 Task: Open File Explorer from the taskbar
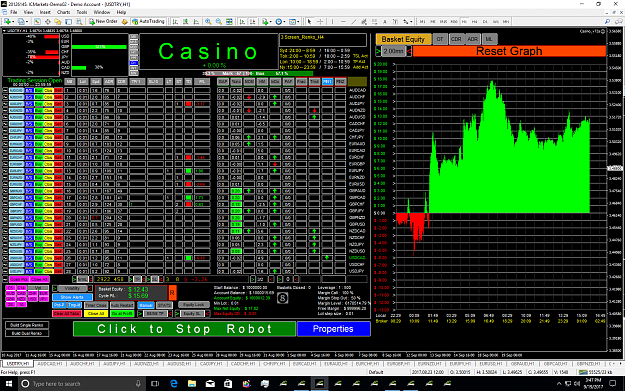(192, 383)
